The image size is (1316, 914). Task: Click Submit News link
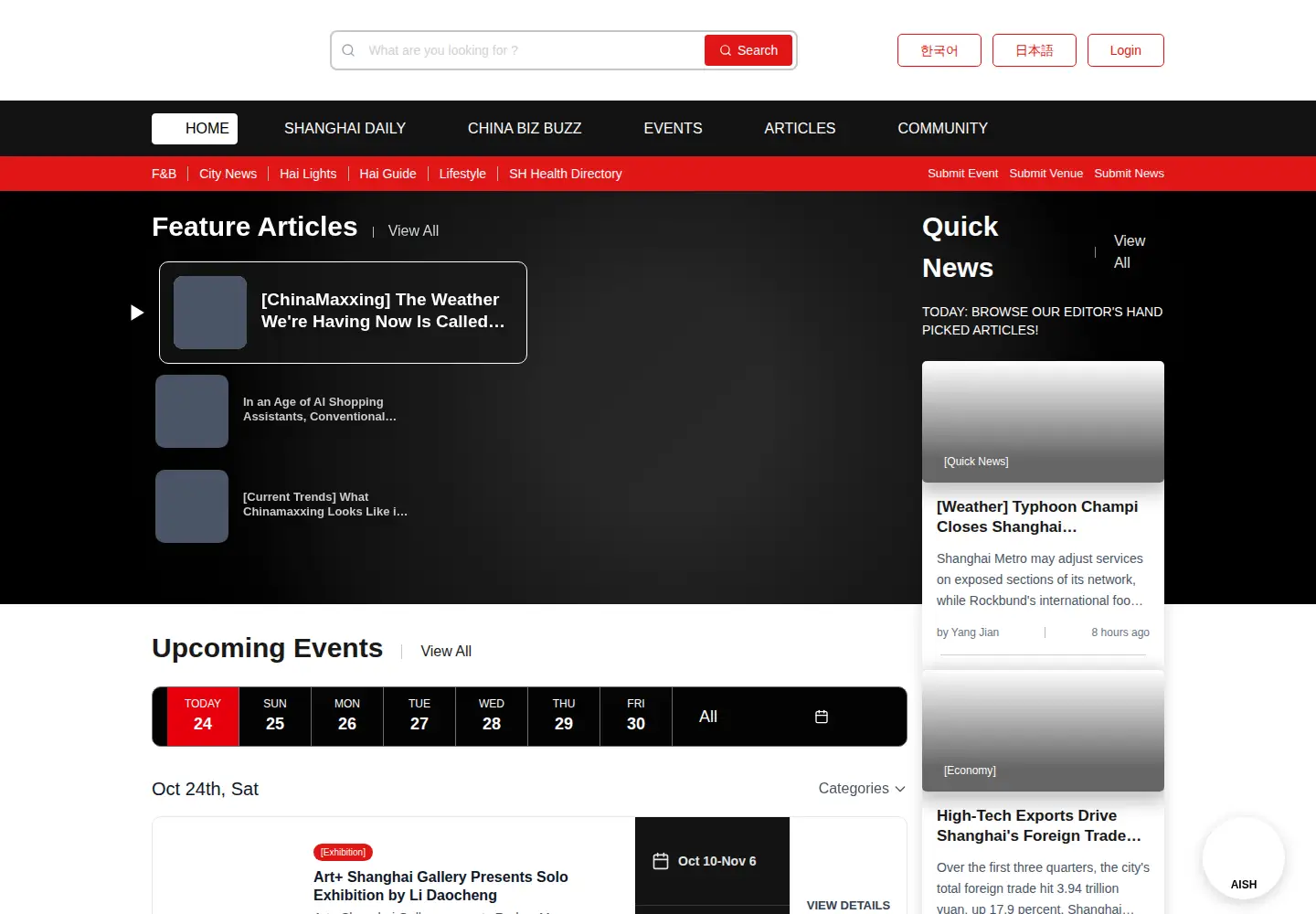1129,174
